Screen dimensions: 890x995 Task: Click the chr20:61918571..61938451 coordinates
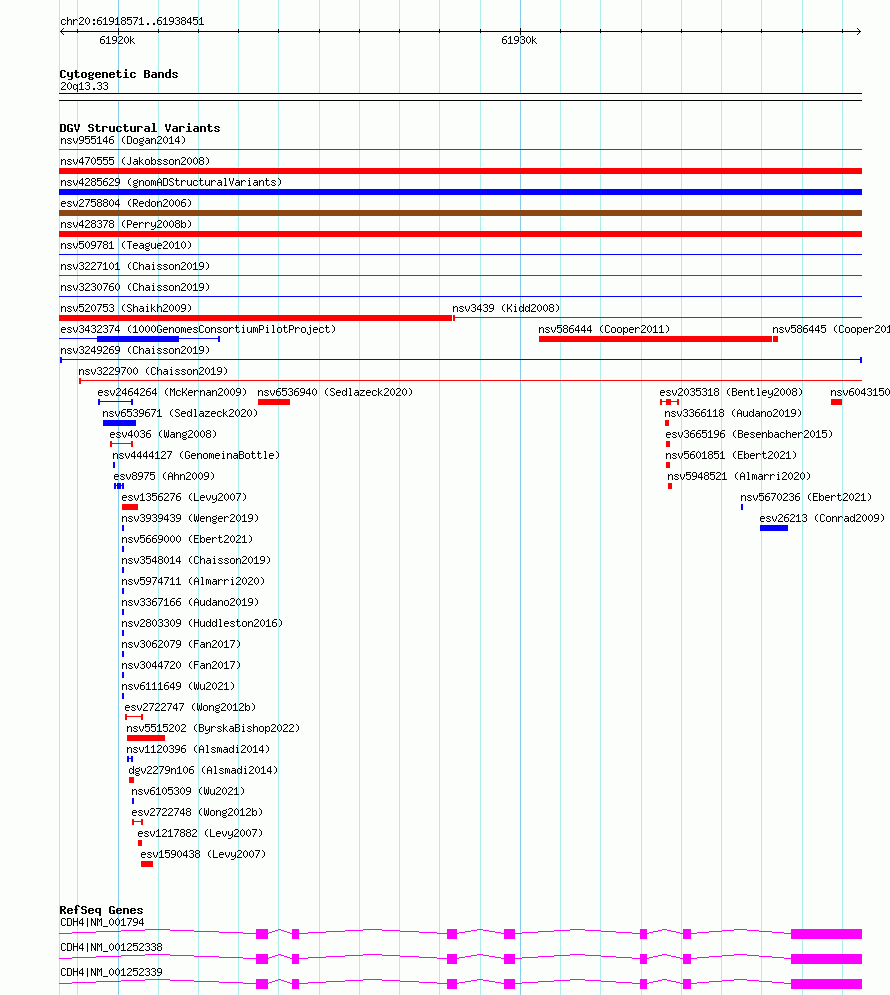(x=132, y=21)
